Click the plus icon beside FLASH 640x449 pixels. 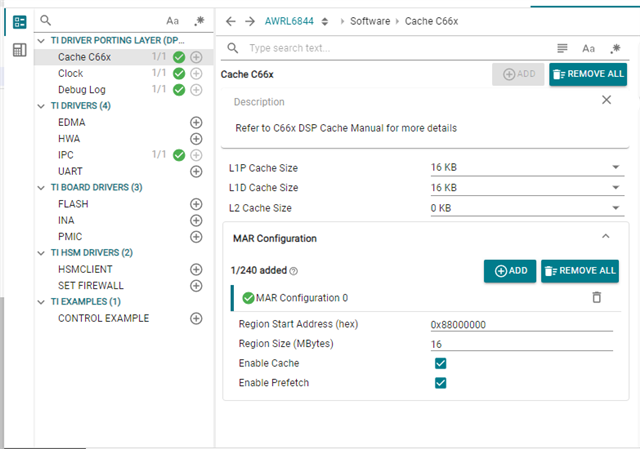pyautogui.click(x=196, y=204)
